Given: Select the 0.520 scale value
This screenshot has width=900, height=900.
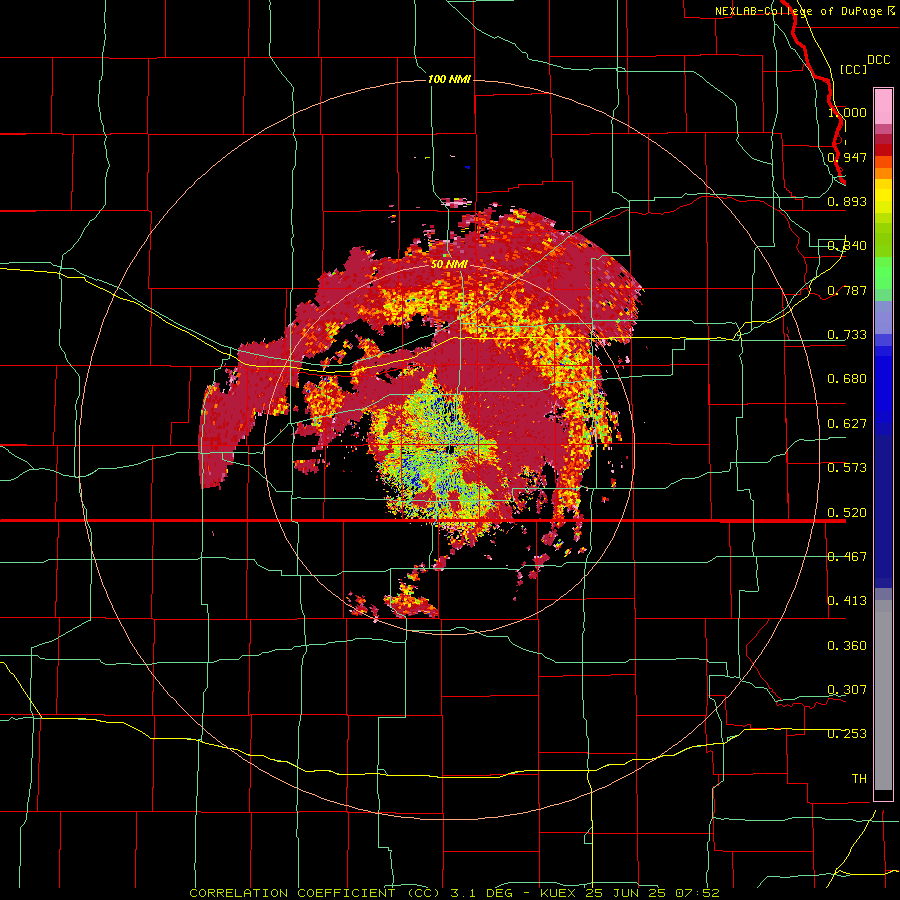Looking at the screenshot, I should coord(847,513).
